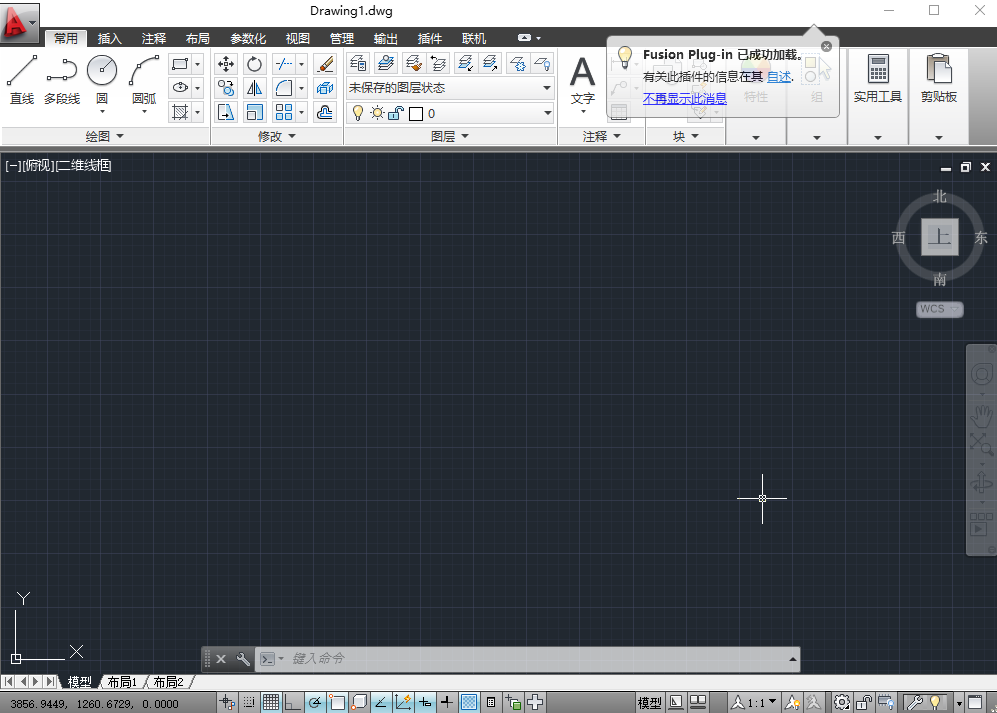The image size is (997, 713).
Task: Click the 自述 link in the Fusion notification
Action: click(779, 75)
